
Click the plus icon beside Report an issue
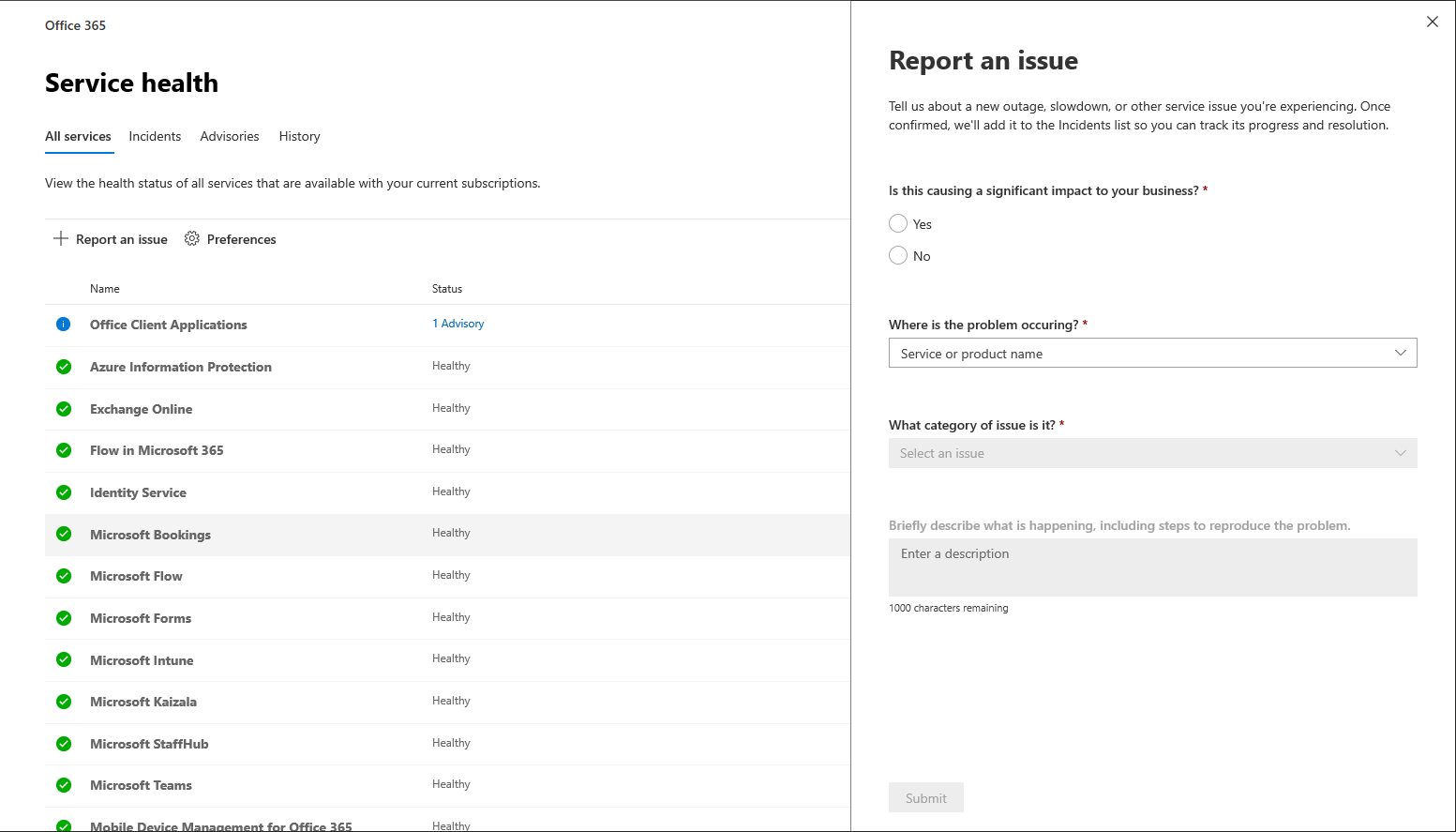(61, 238)
